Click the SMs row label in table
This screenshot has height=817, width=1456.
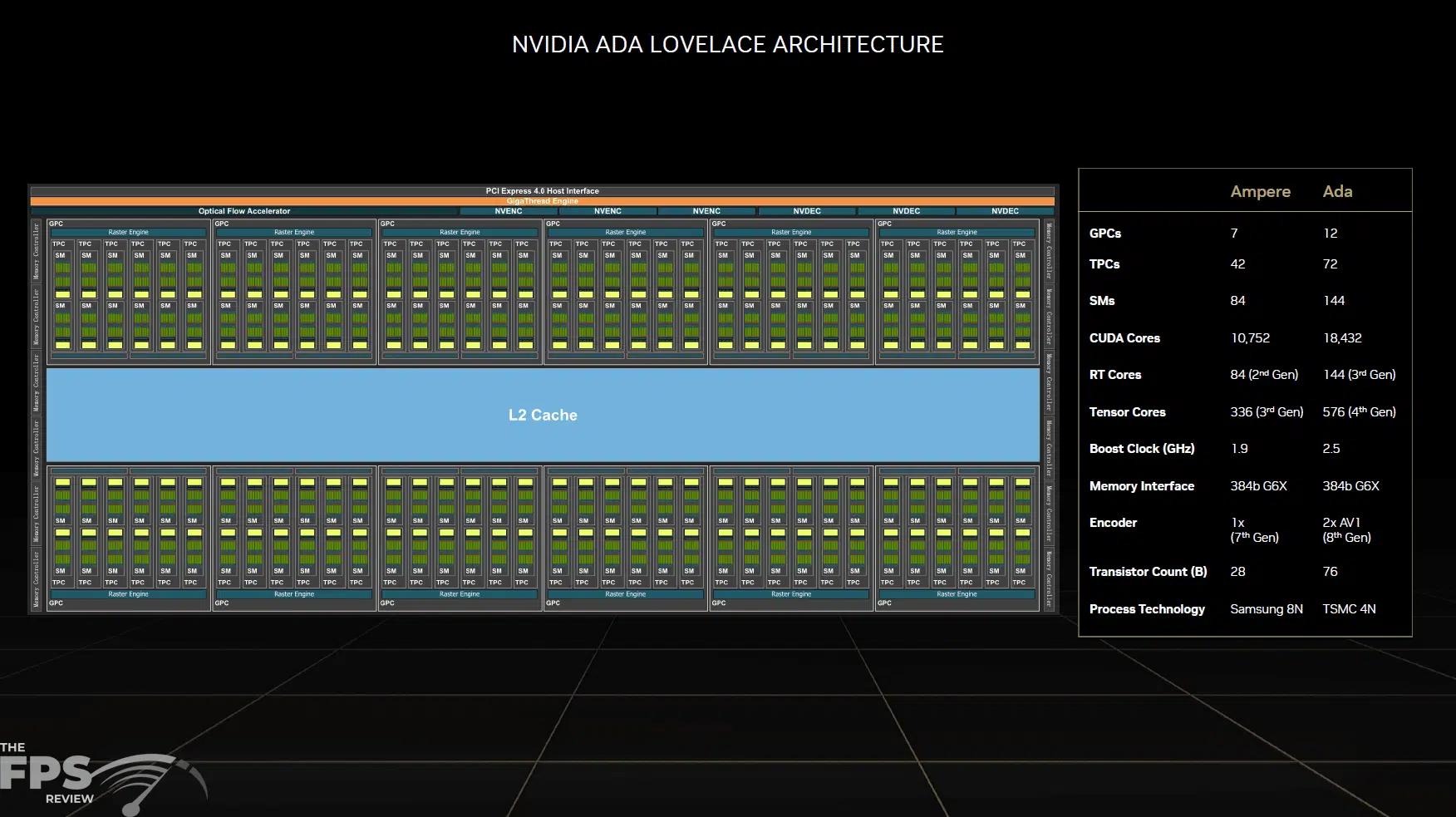pyautogui.click(x=1102, y=301)
